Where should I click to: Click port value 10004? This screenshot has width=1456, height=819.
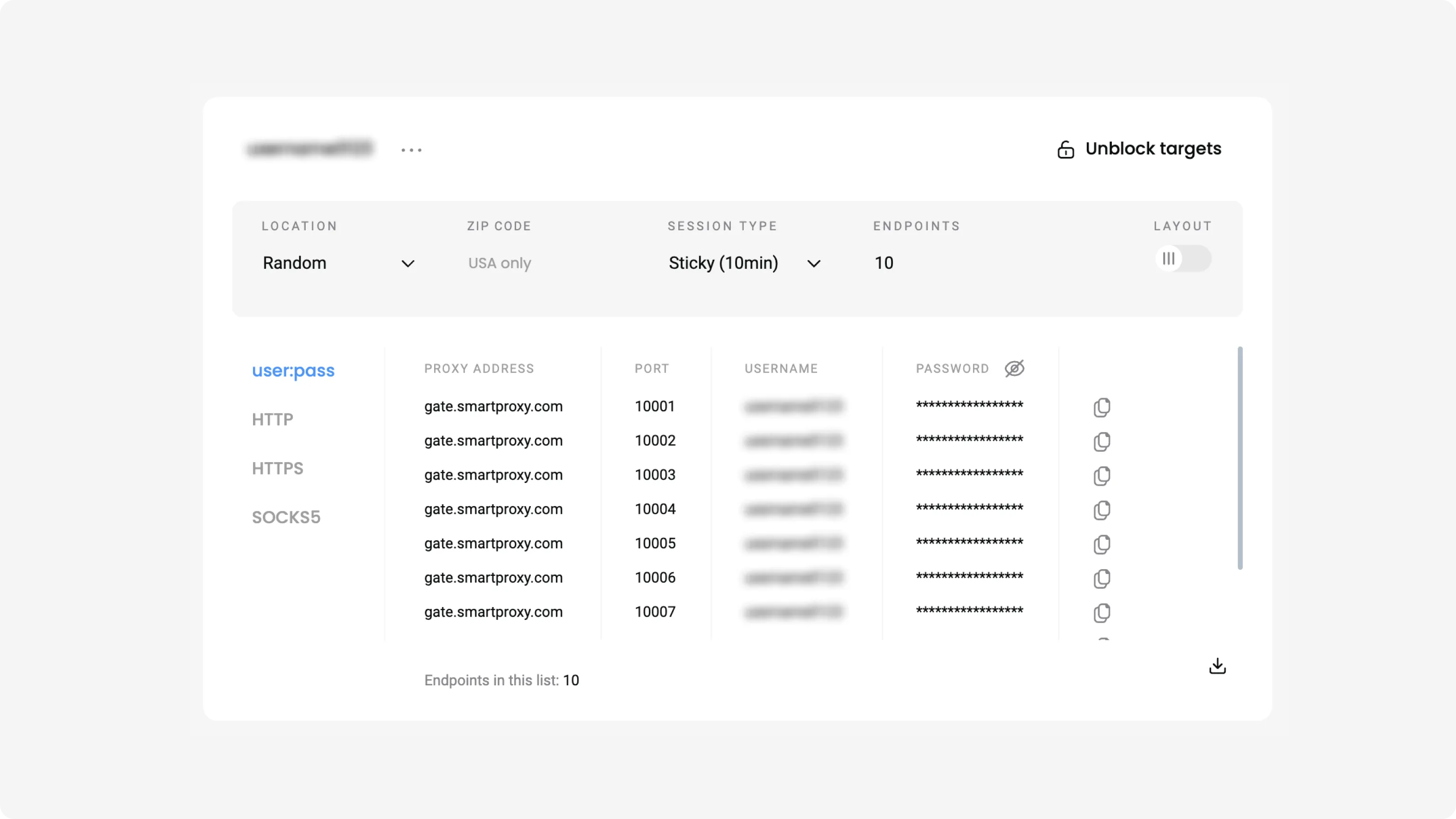(x=655, y=509)
